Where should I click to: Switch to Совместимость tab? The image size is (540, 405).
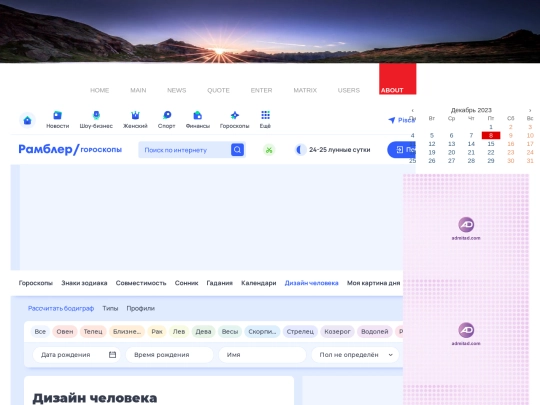141,283
